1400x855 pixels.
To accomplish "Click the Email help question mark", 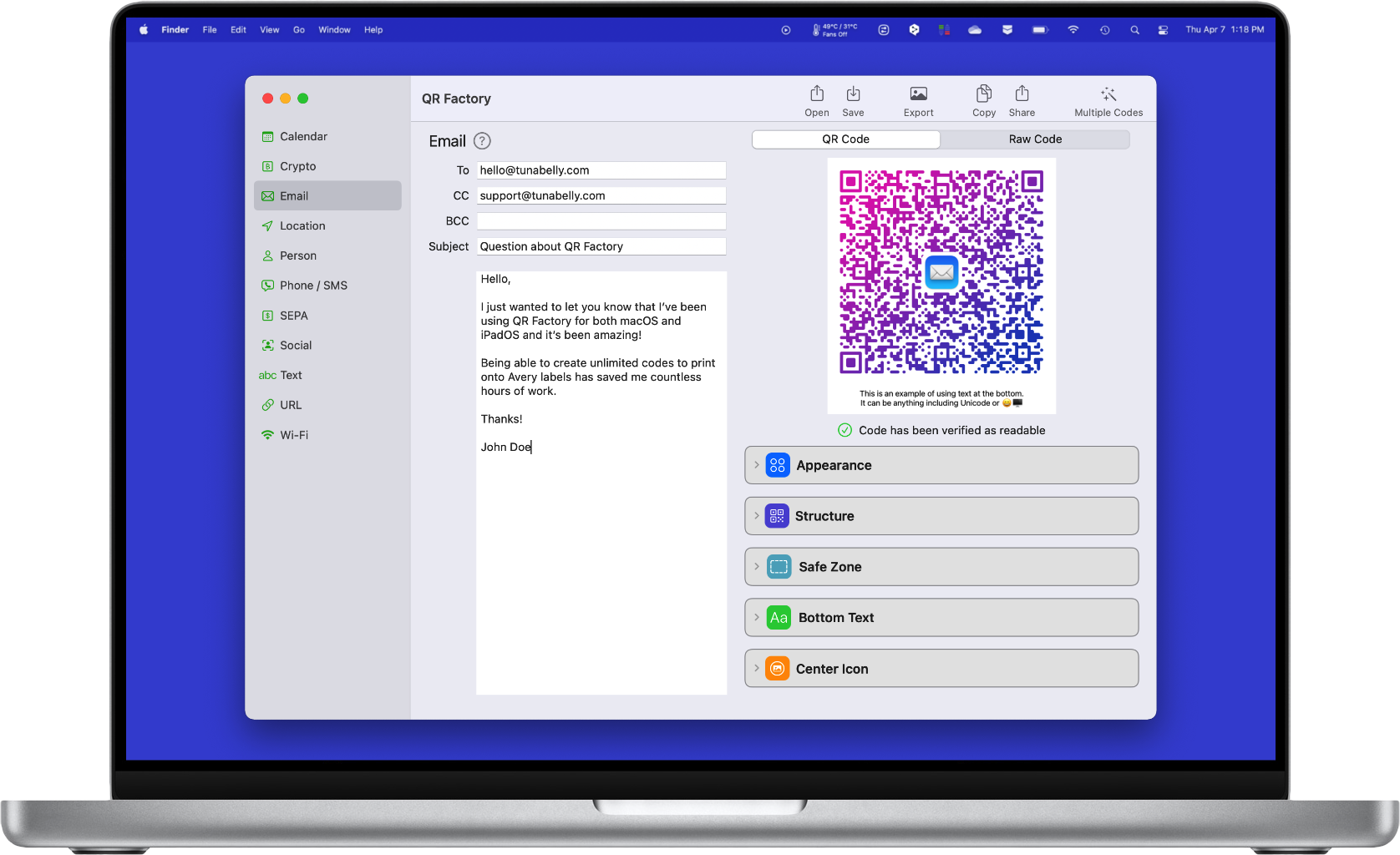I will (482, 141).
